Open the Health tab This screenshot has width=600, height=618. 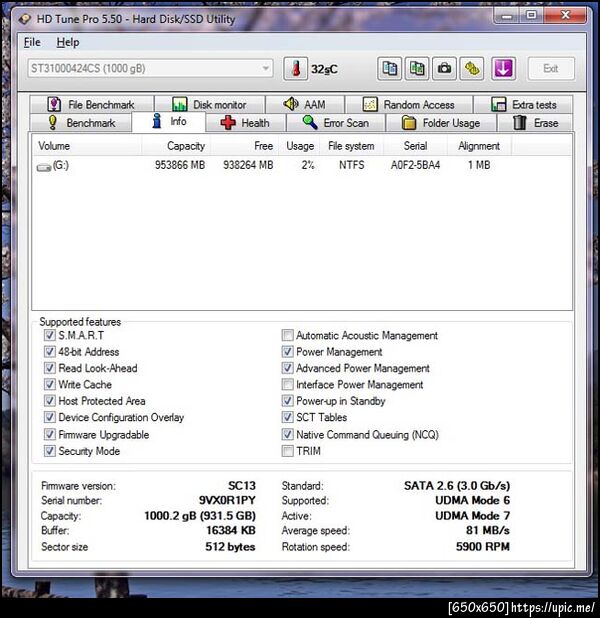point(245,123)
